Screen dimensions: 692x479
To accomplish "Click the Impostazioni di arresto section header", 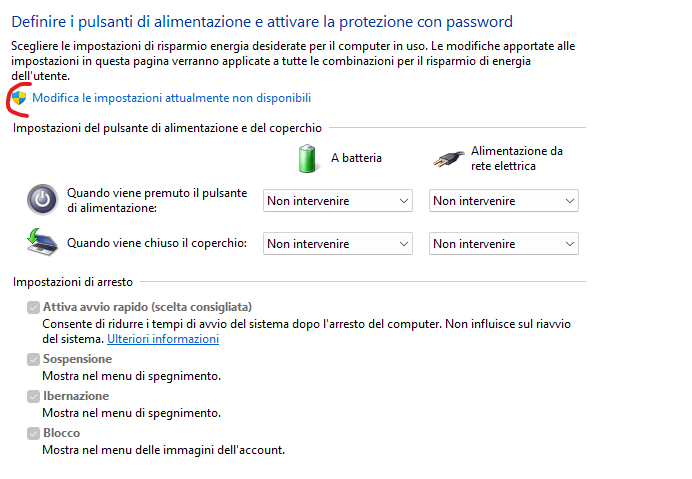I will tap(73, 282).
